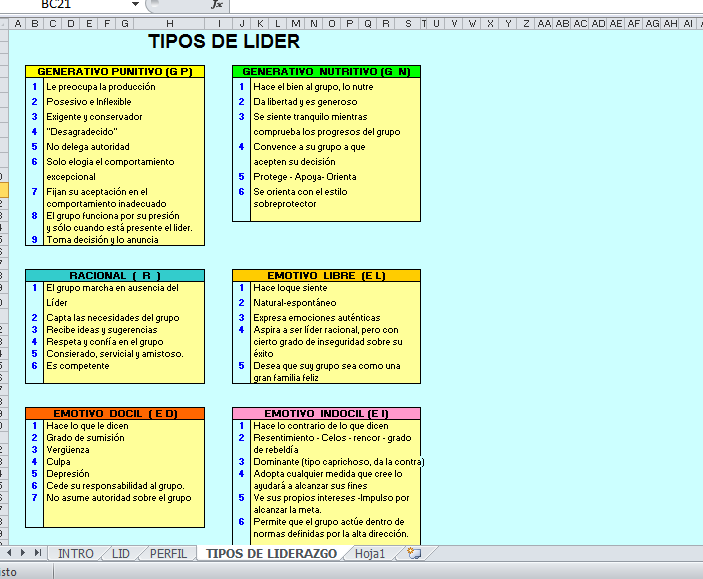Image resolution: width=703 pixels, height=579 pixels.
Task: Click the EMOTIVO INDOCIL (E I) header cell
Action: pyautogui.click(x=326, y=414)
